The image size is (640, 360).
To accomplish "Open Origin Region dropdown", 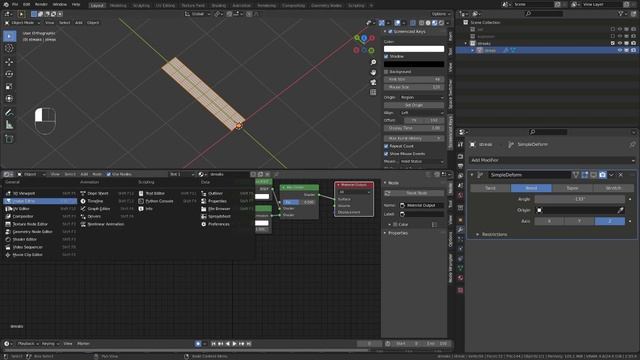I will 422,98.
